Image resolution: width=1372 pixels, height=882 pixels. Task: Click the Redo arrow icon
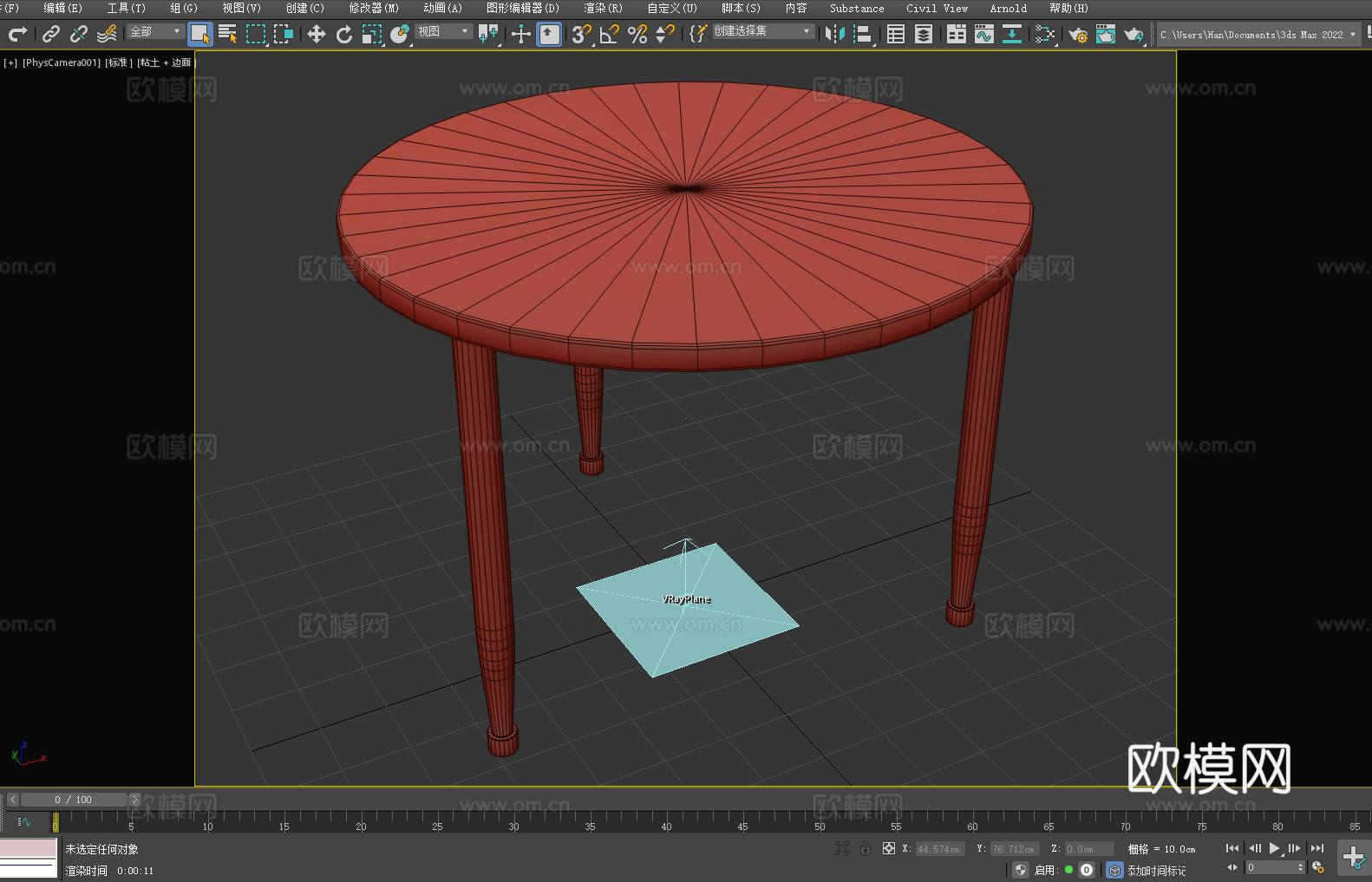17,34
